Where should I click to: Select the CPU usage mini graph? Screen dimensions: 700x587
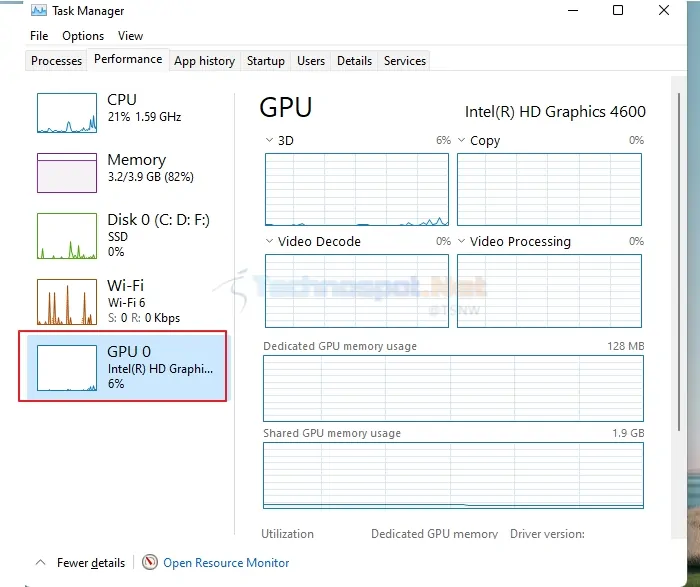(x=67, y=113)
